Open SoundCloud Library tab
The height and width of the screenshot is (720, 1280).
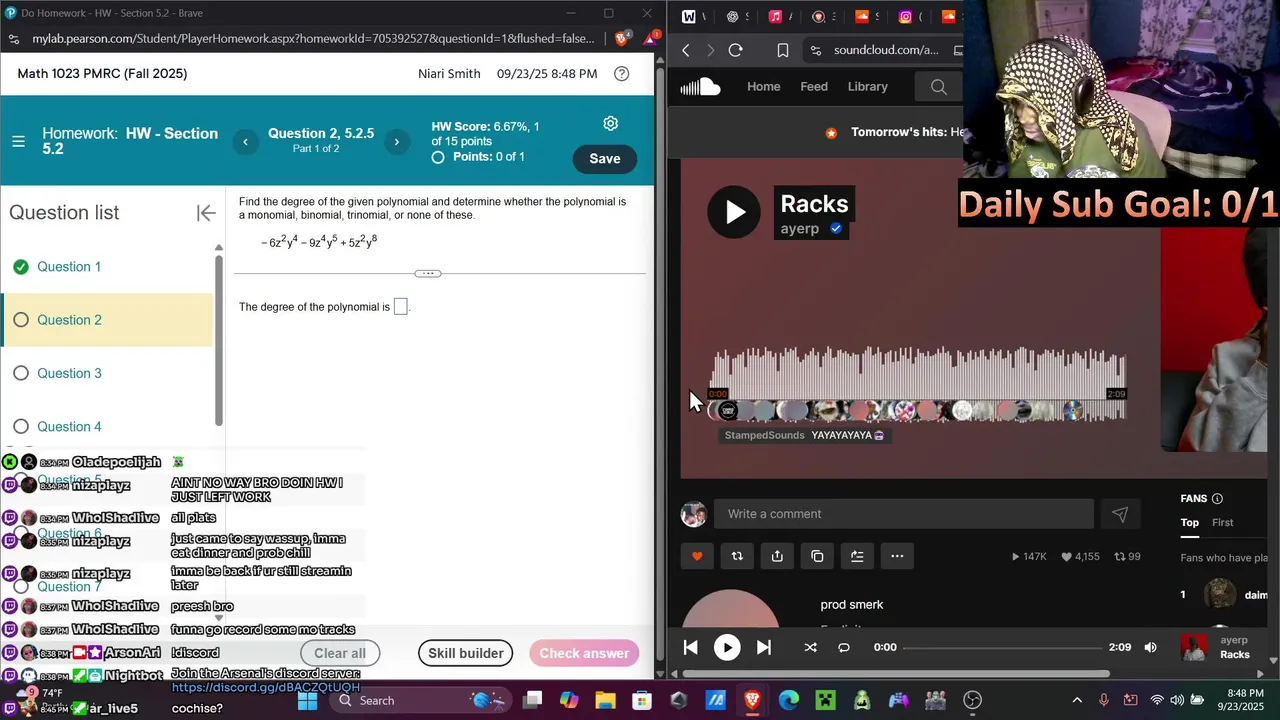[867, 87]
